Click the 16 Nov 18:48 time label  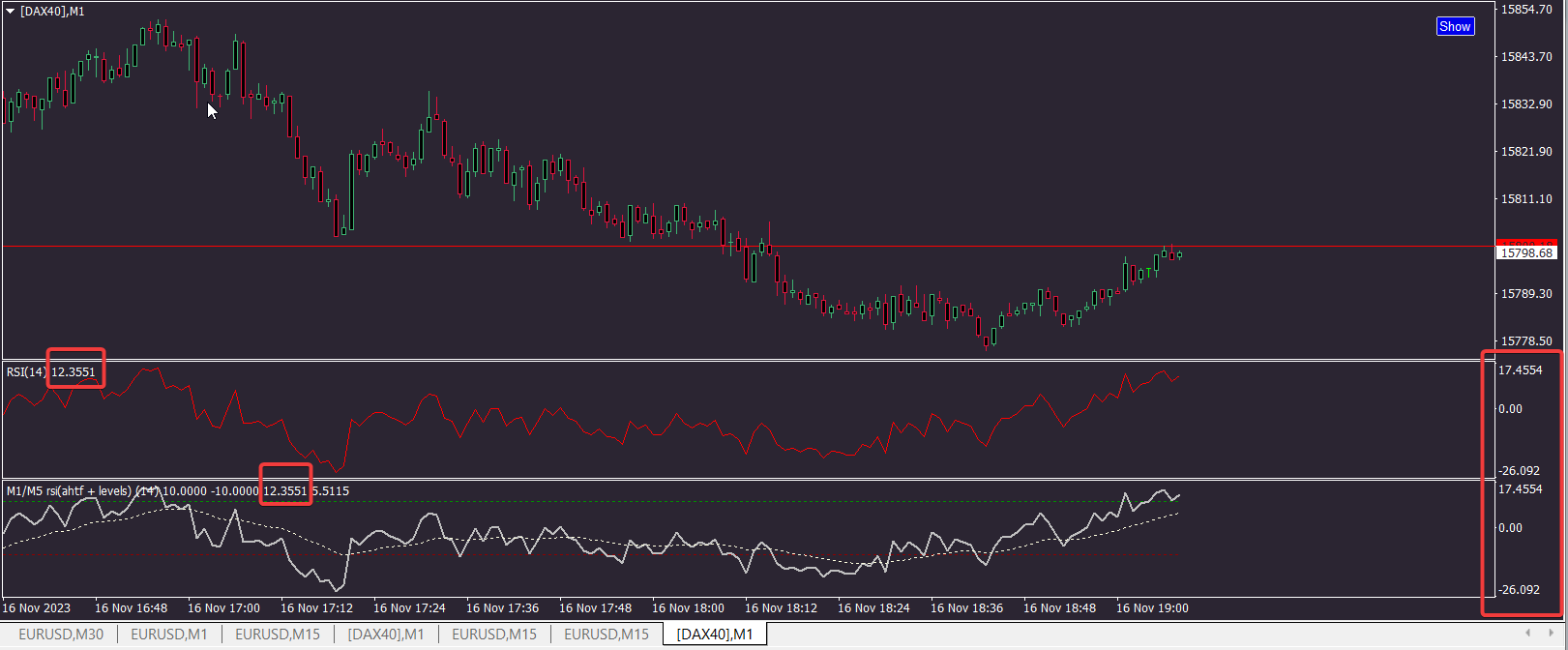pyautogui.click(x=1059, y=608)
